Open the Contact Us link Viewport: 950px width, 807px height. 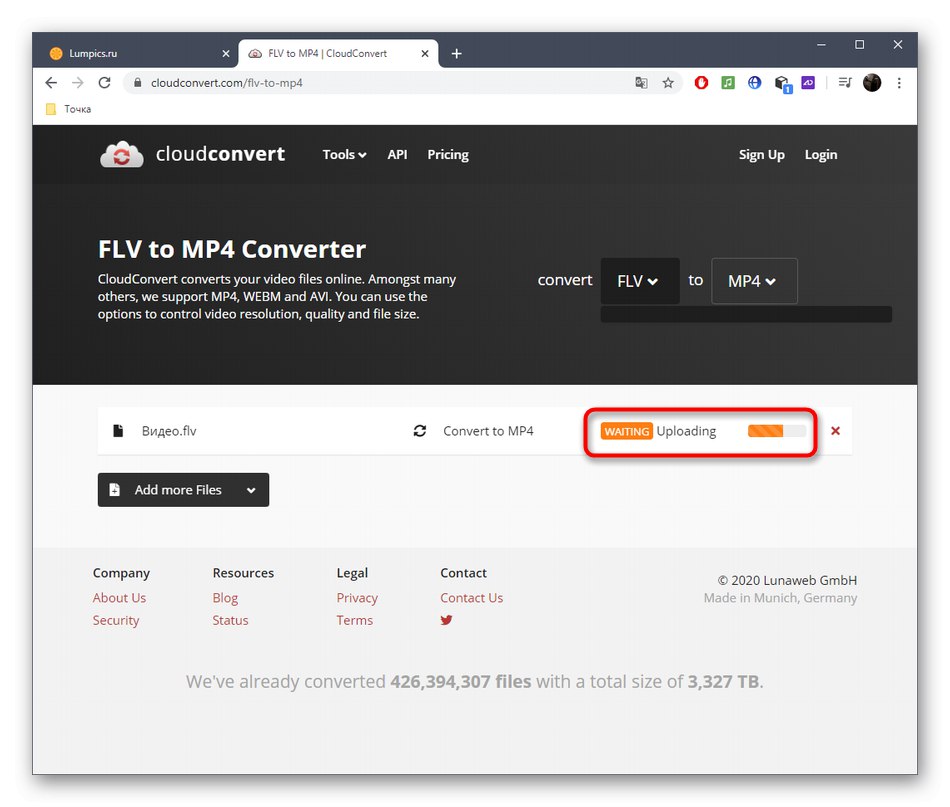tap(471, 597)
